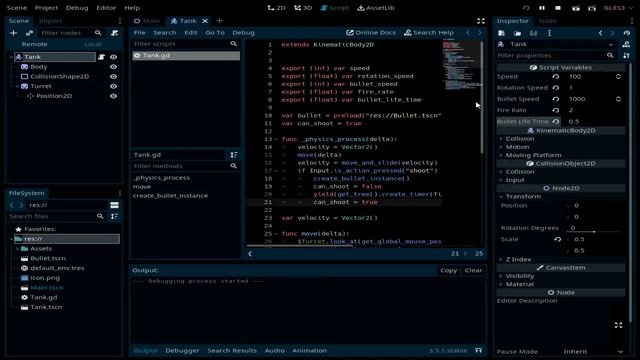Click the attach script icon beside node filter

(115, 33)
